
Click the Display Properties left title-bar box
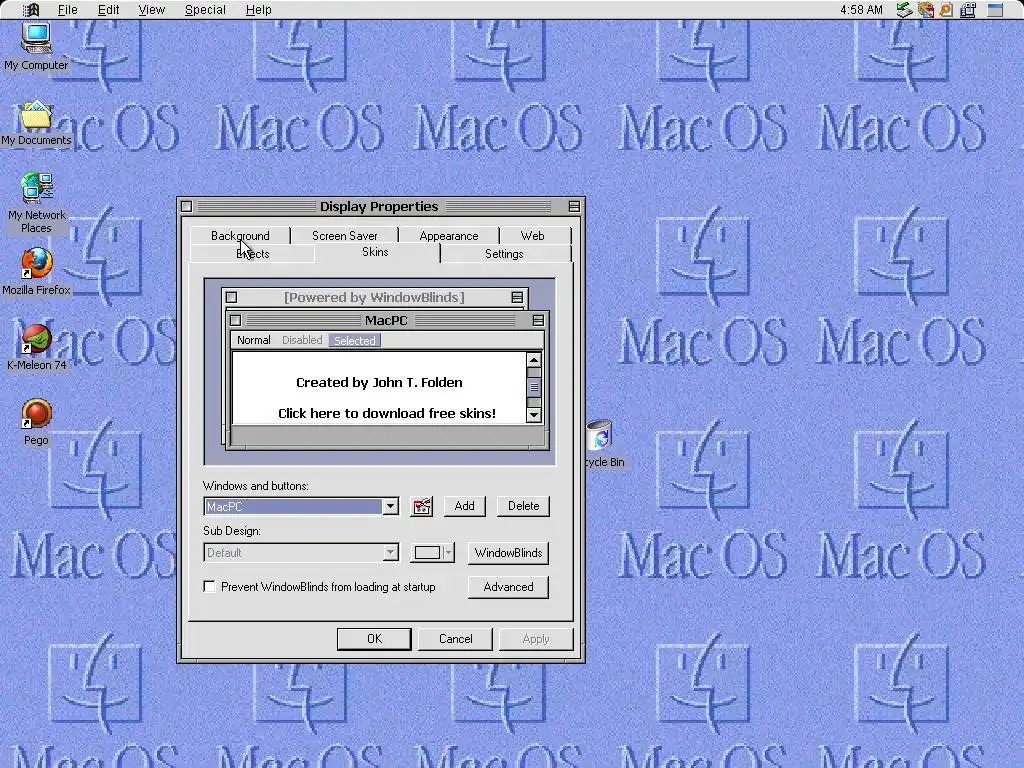click(x=187, y=206)
